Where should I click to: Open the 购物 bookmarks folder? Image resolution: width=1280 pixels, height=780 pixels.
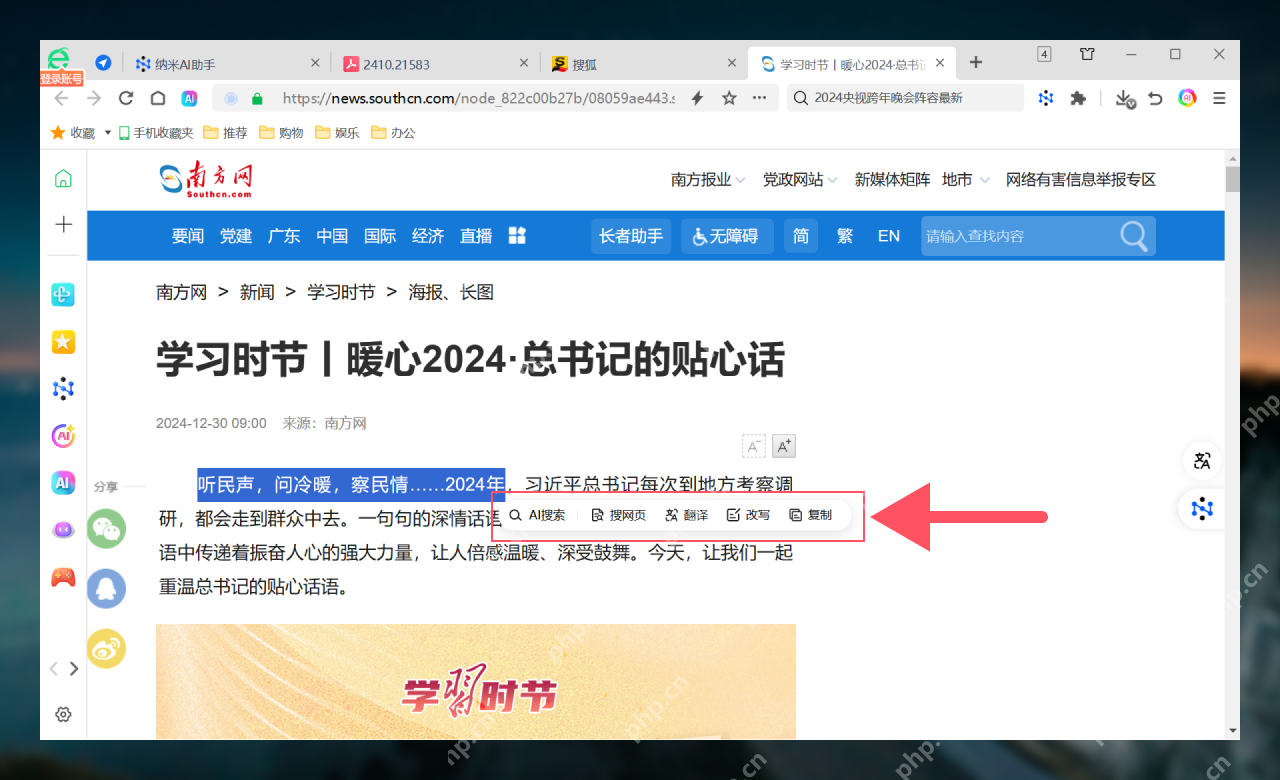click(282, 132)
